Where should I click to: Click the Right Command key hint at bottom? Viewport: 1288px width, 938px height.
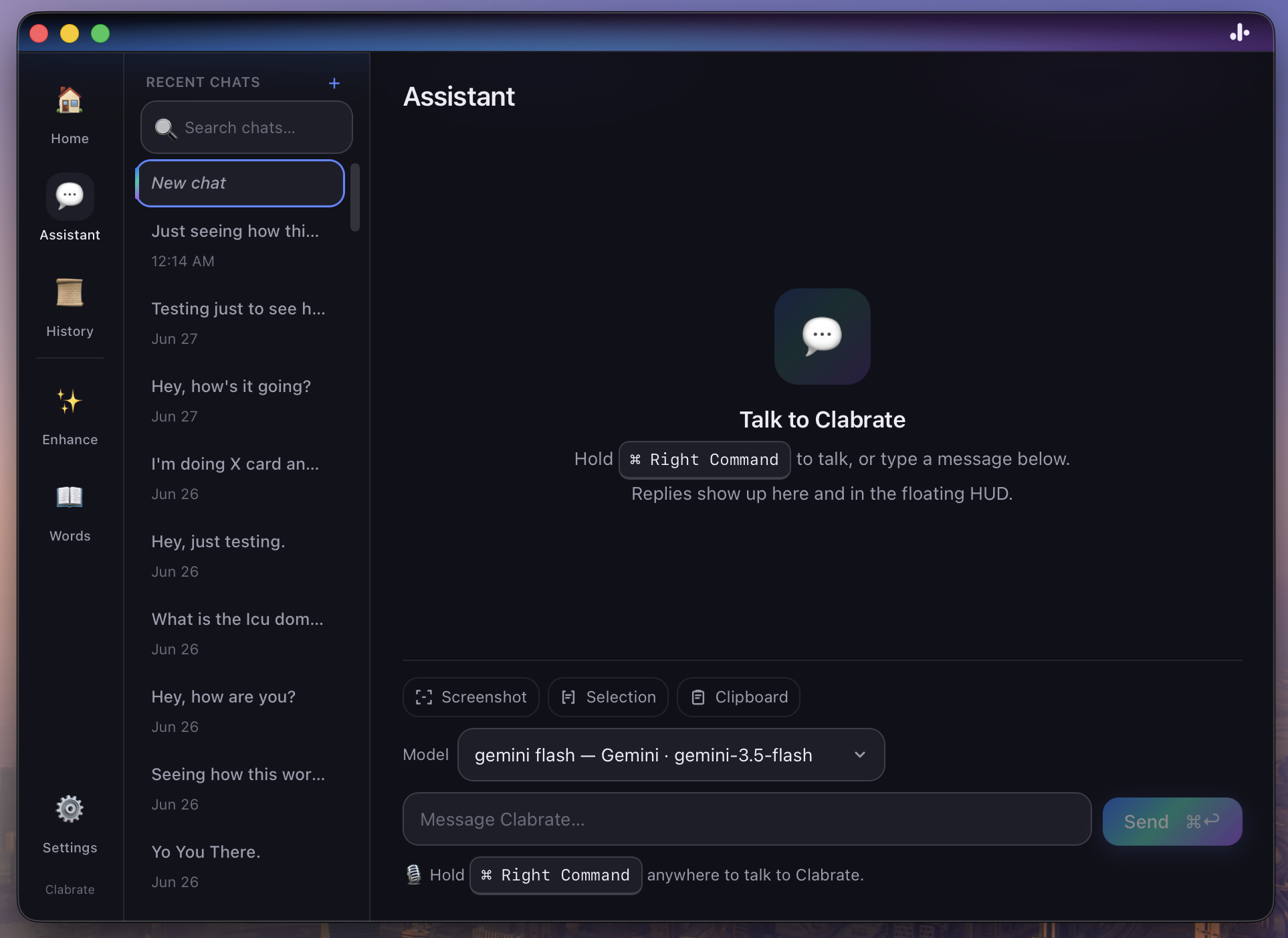(x=556, y=875)
